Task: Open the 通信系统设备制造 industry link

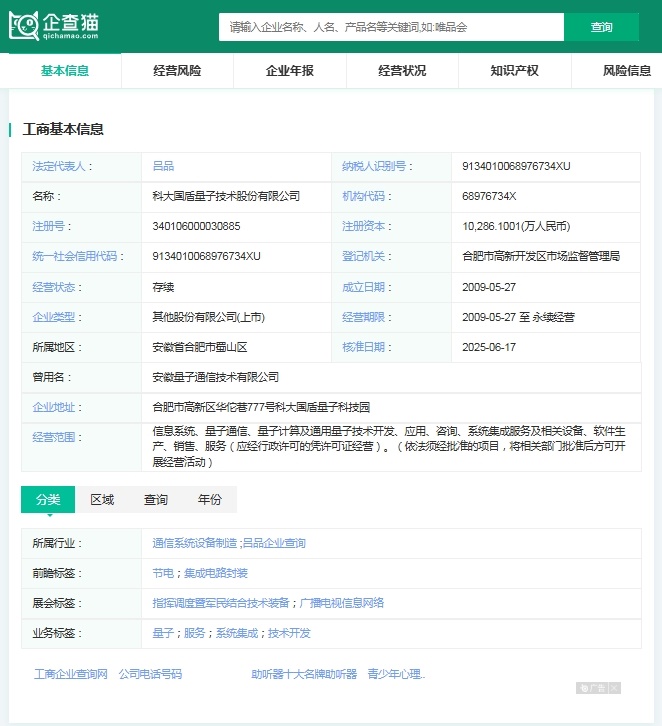Action: [195, 543]
